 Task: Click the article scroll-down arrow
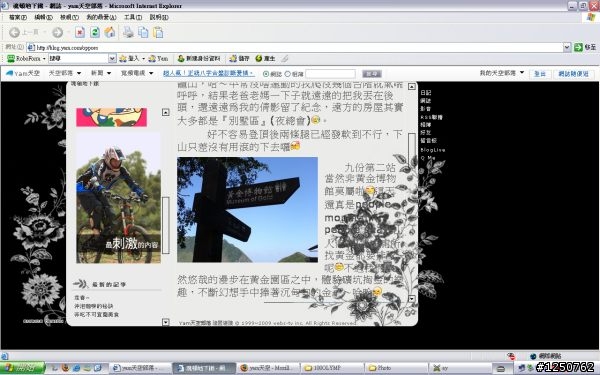tap(412, 298)
